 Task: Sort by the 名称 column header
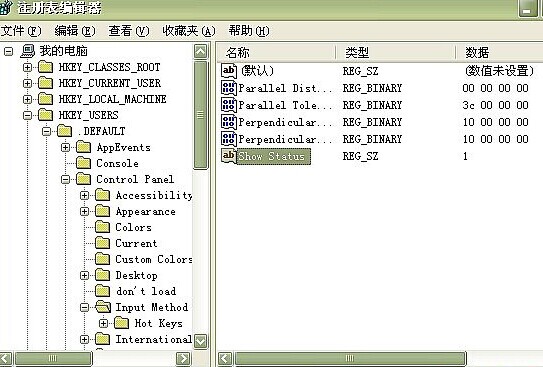pyautogui.click(x=276, y=53)
